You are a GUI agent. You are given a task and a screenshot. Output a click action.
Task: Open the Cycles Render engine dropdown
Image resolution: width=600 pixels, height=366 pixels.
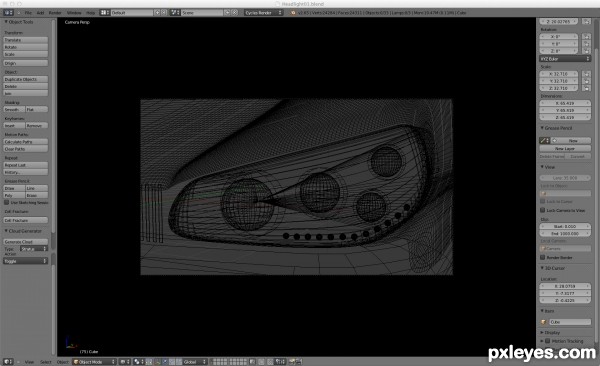coord(264,13)
